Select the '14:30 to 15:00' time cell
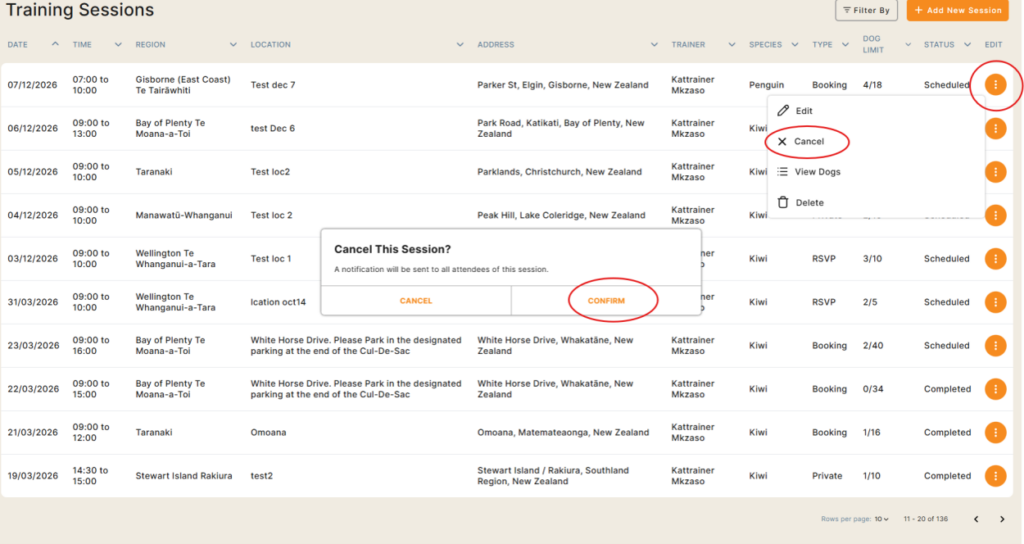The height and width of the screenshot is (544, 1024). coord(90,475)
